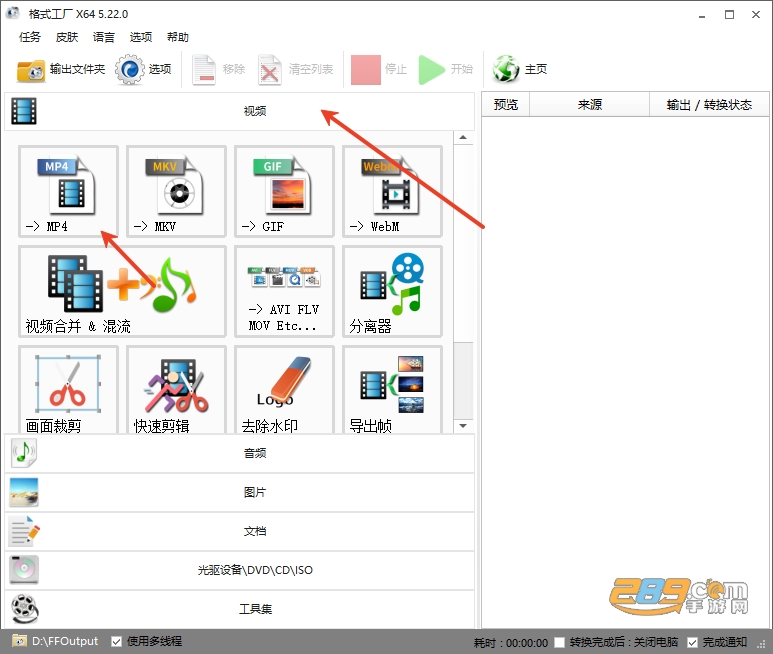Click the video list scrollbar down arrow
Image resolution: width=773 pixels, height=654 pixels.
(x=463, y=426)
